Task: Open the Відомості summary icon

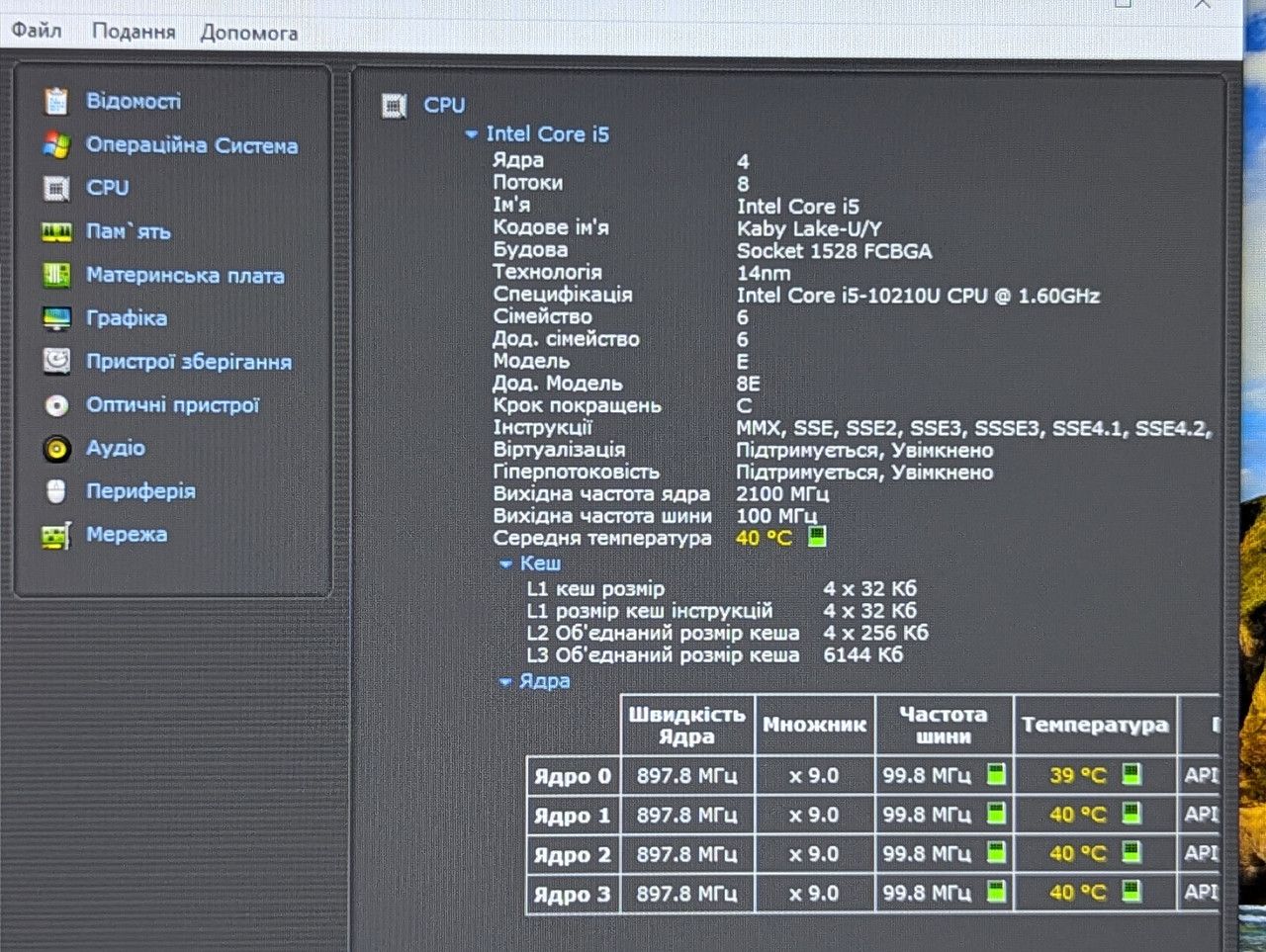Action: click(x=56, y=101)
